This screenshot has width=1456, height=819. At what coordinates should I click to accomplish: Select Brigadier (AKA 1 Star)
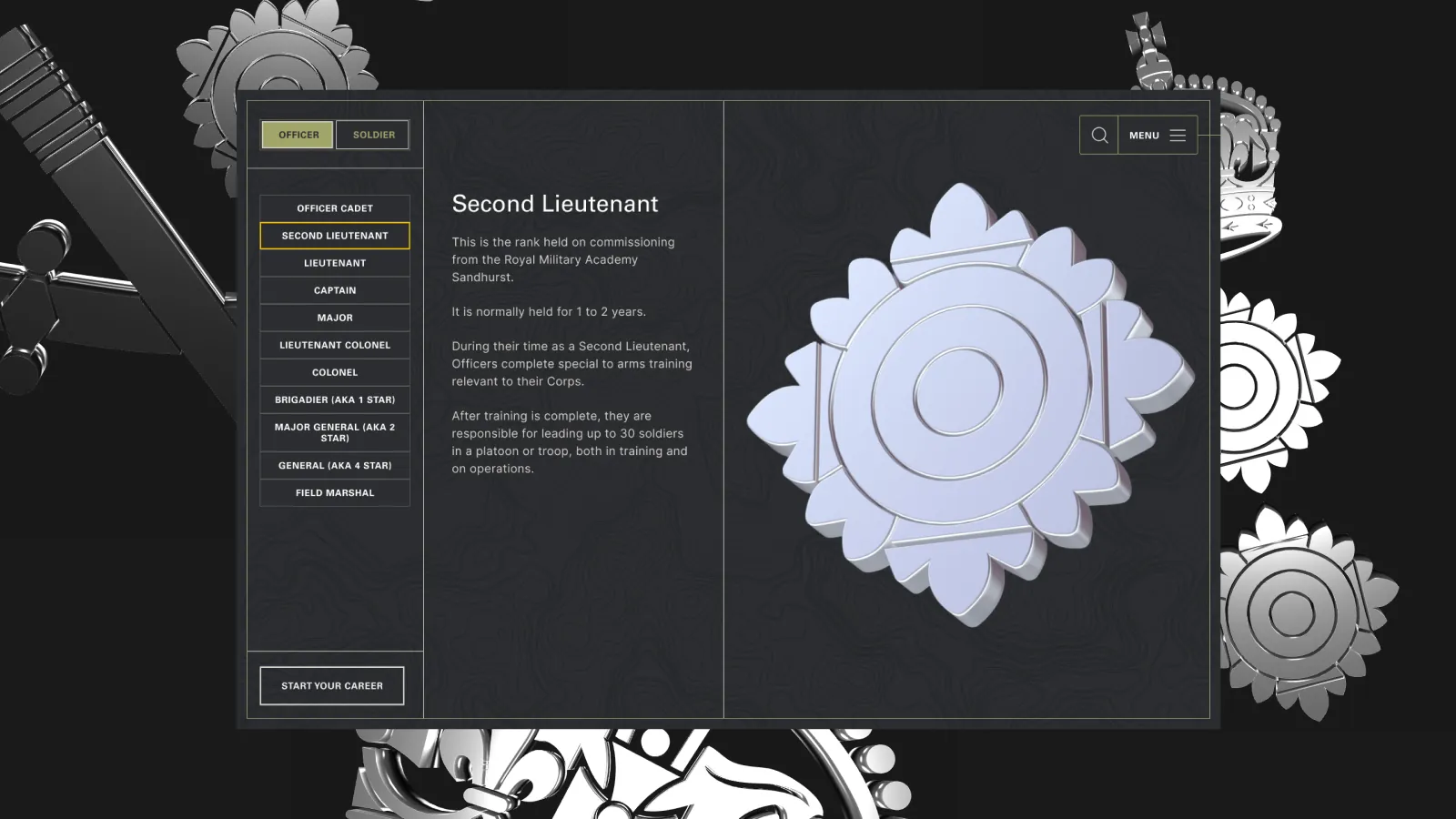[335, 399]
